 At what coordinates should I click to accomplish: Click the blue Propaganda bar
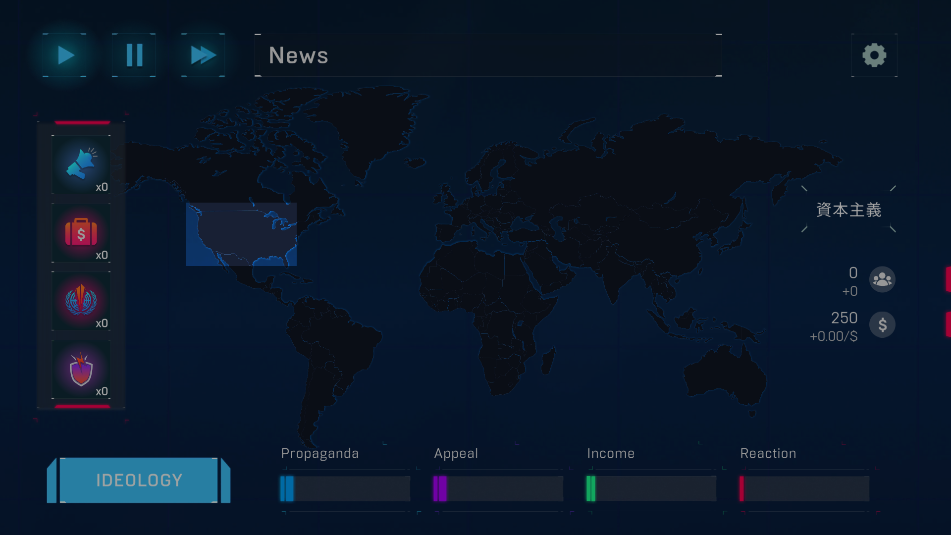346,488
